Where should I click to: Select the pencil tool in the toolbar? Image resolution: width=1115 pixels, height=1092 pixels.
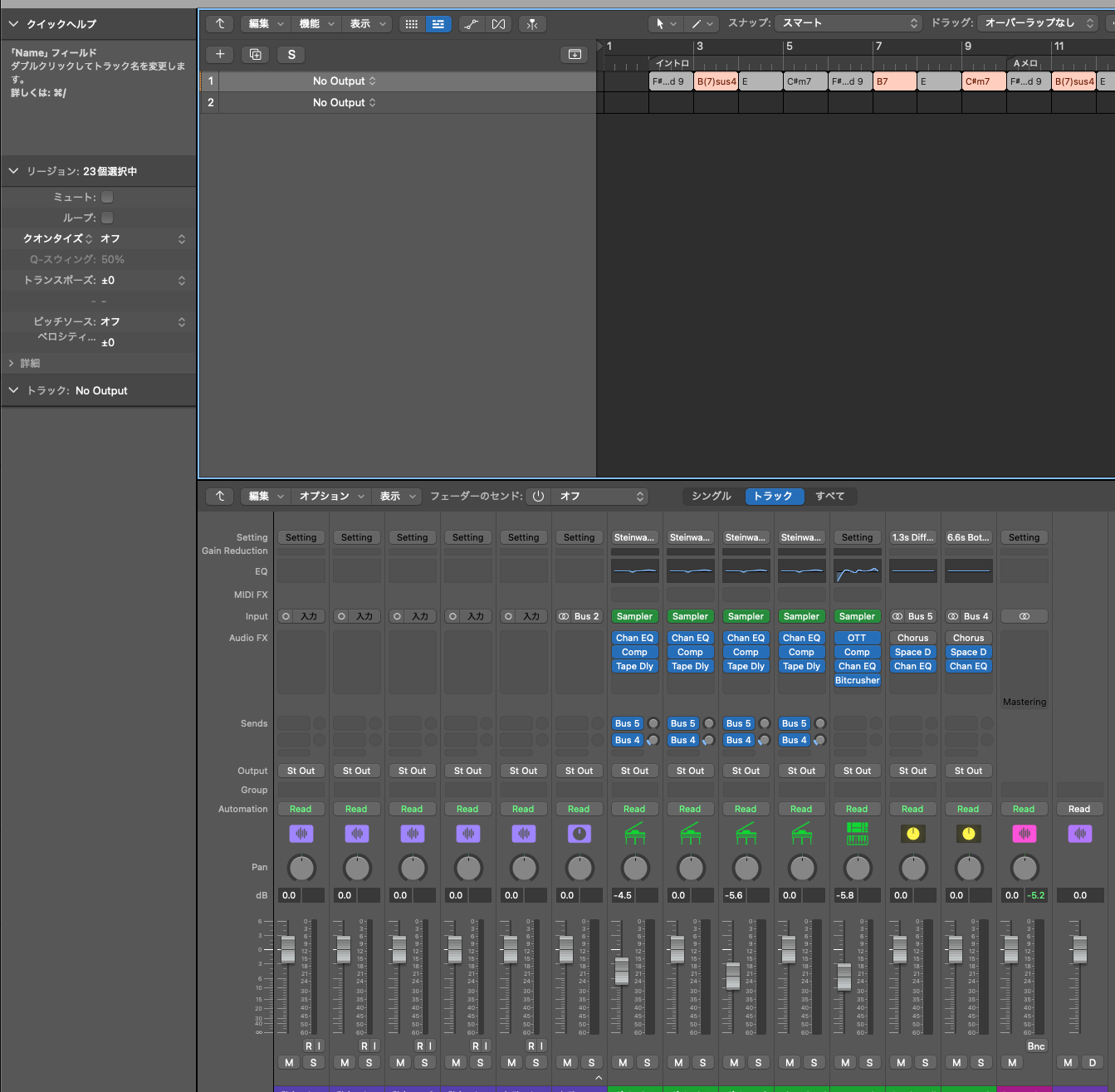click(x=697, y=24)
